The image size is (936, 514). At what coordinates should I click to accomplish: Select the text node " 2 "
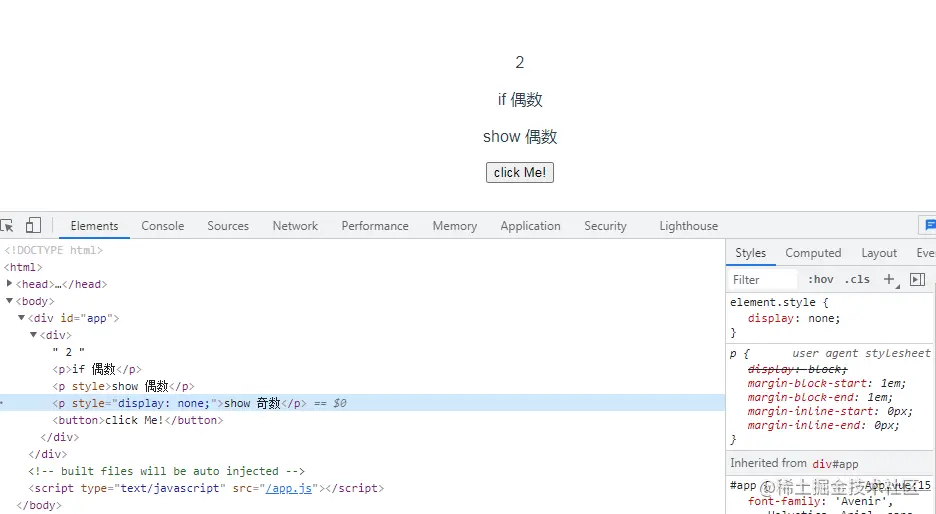pos(68,352)
